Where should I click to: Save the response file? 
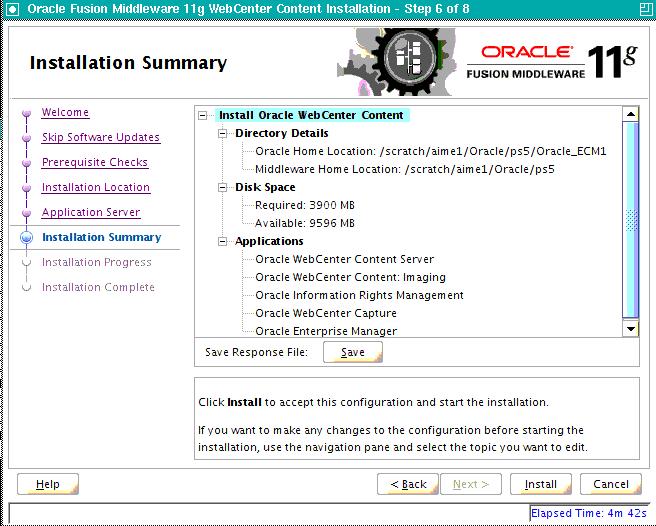(x=353, y=352)
